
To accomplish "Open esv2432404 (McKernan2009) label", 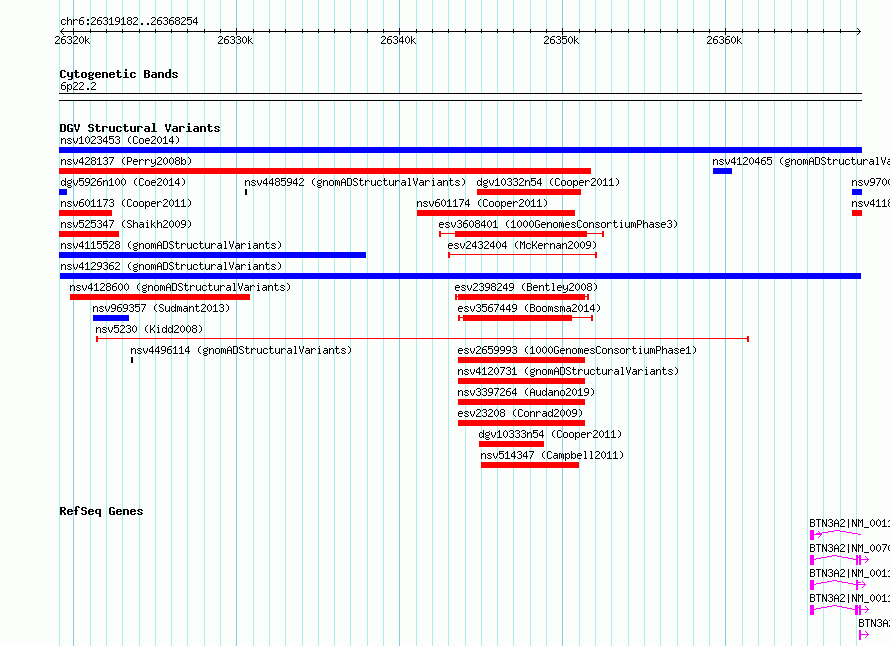I will [x=522, y=245].
